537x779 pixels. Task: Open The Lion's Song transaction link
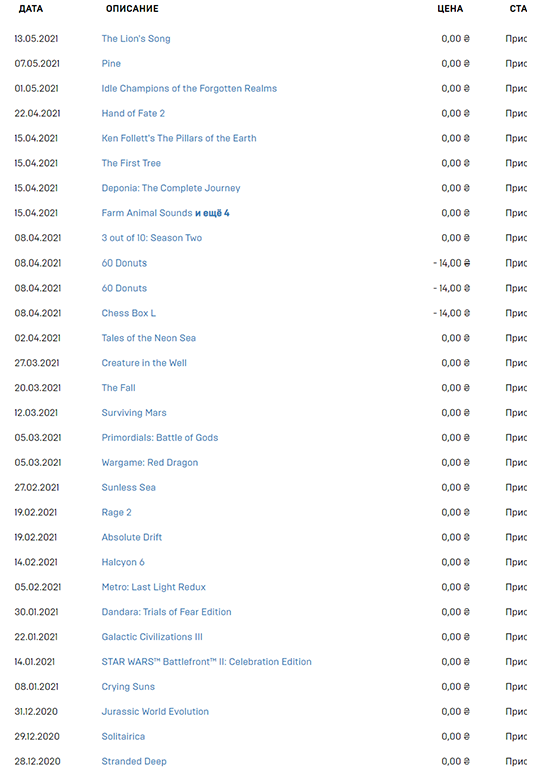click(x=136, y=39)
